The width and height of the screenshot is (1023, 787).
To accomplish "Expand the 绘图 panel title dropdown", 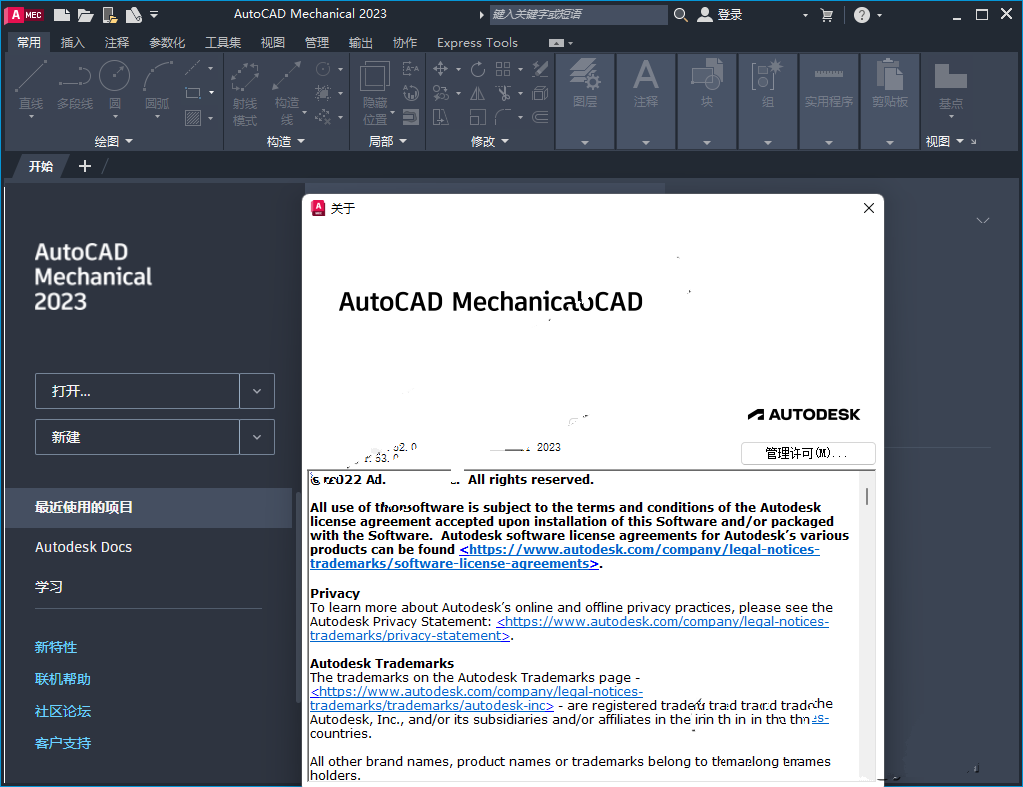I will click(x=114, y=141).
